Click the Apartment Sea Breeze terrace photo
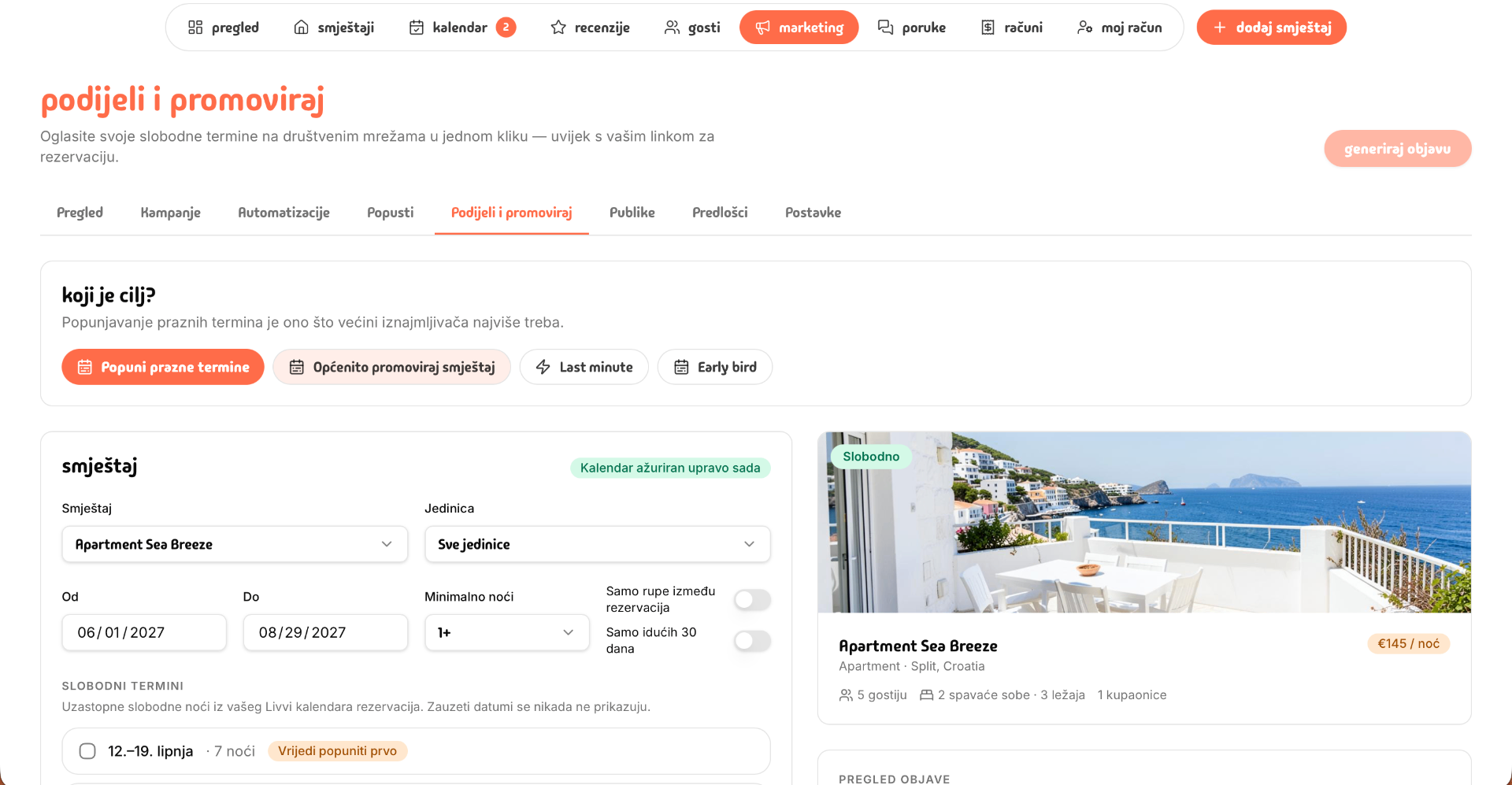1512x785 pixels. (x=1144, y=522)
